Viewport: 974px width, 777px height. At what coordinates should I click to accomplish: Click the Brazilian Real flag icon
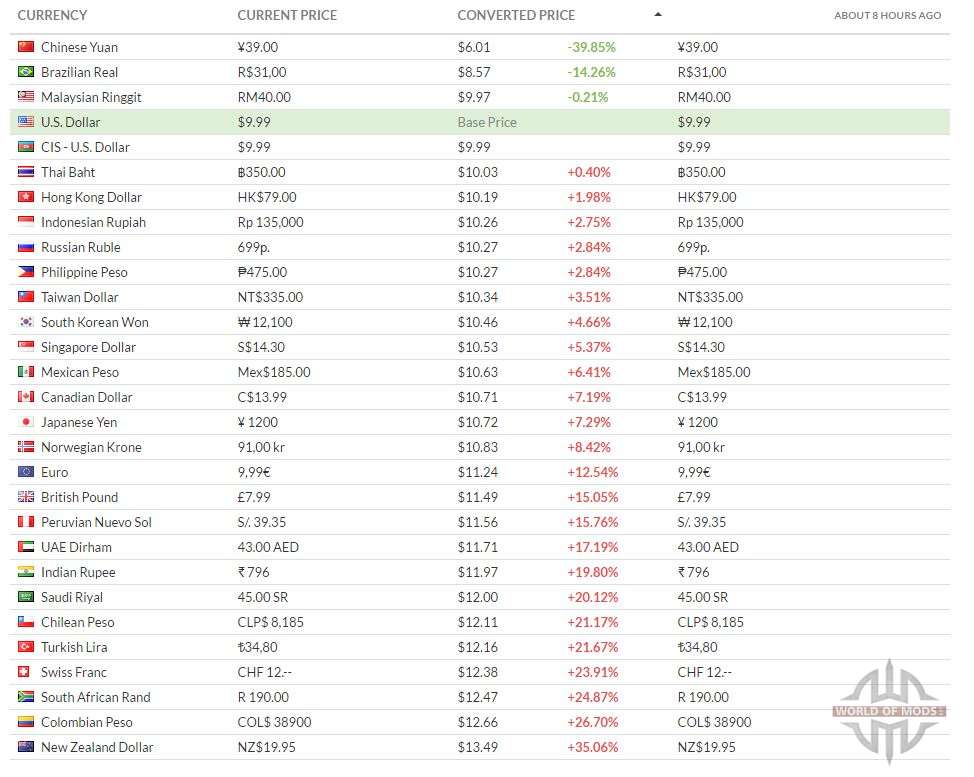(26, 71)
